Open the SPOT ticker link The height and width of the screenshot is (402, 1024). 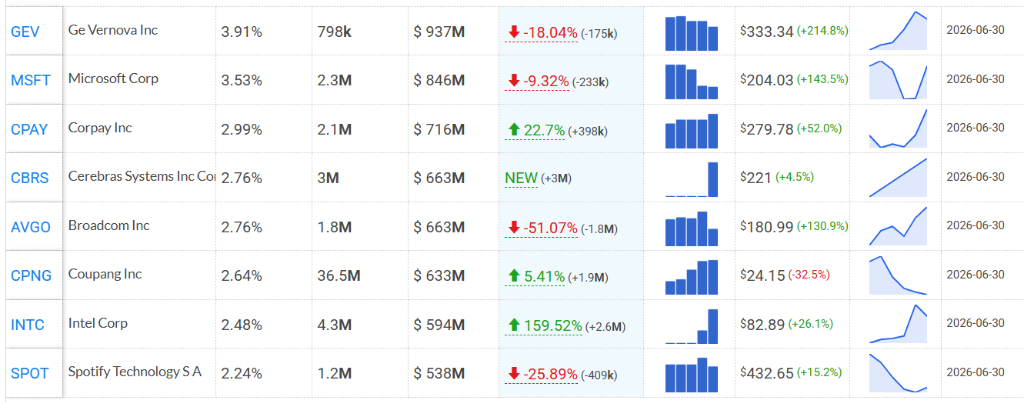pos(29,373)
